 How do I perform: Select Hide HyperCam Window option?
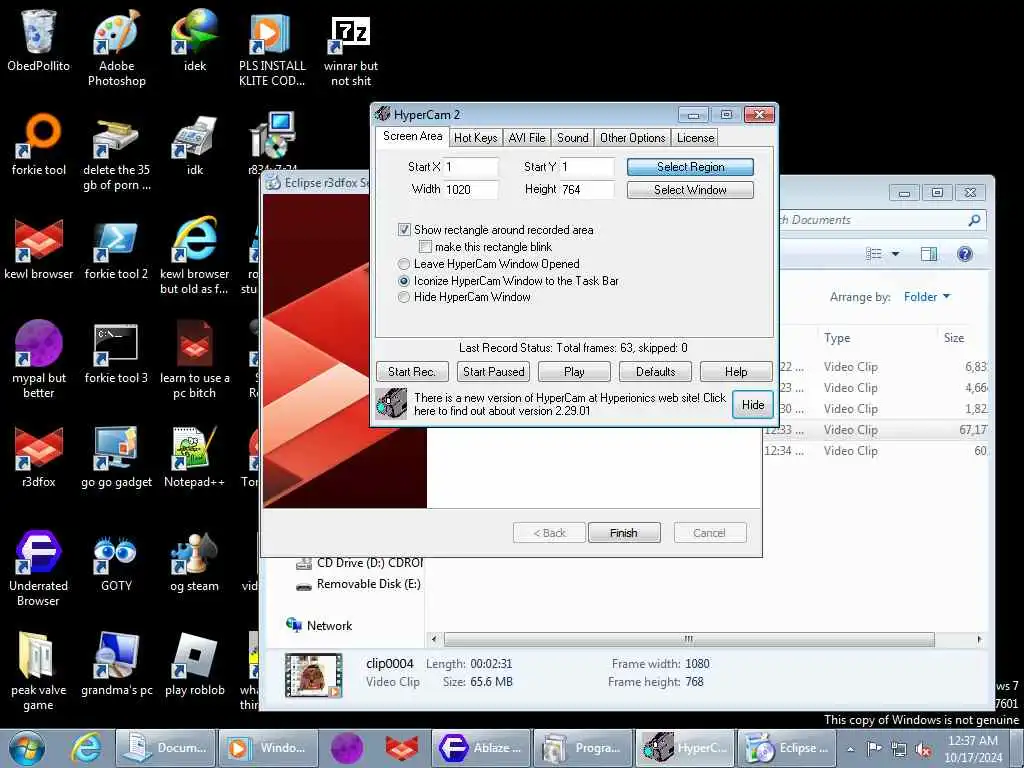click(x=404, y=297)
